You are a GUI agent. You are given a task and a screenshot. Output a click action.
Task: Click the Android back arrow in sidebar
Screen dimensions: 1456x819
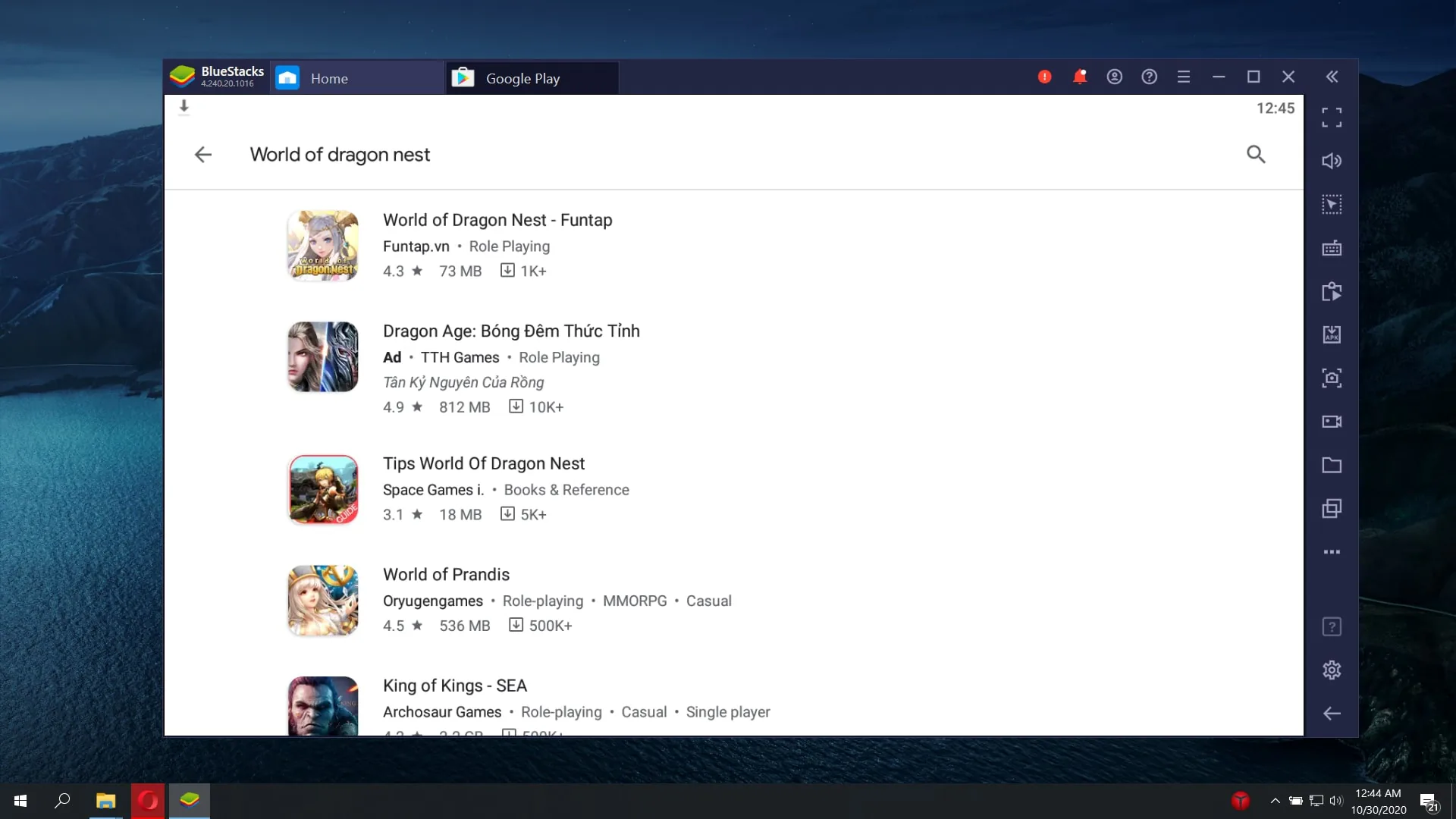[x=1332, y=714]
